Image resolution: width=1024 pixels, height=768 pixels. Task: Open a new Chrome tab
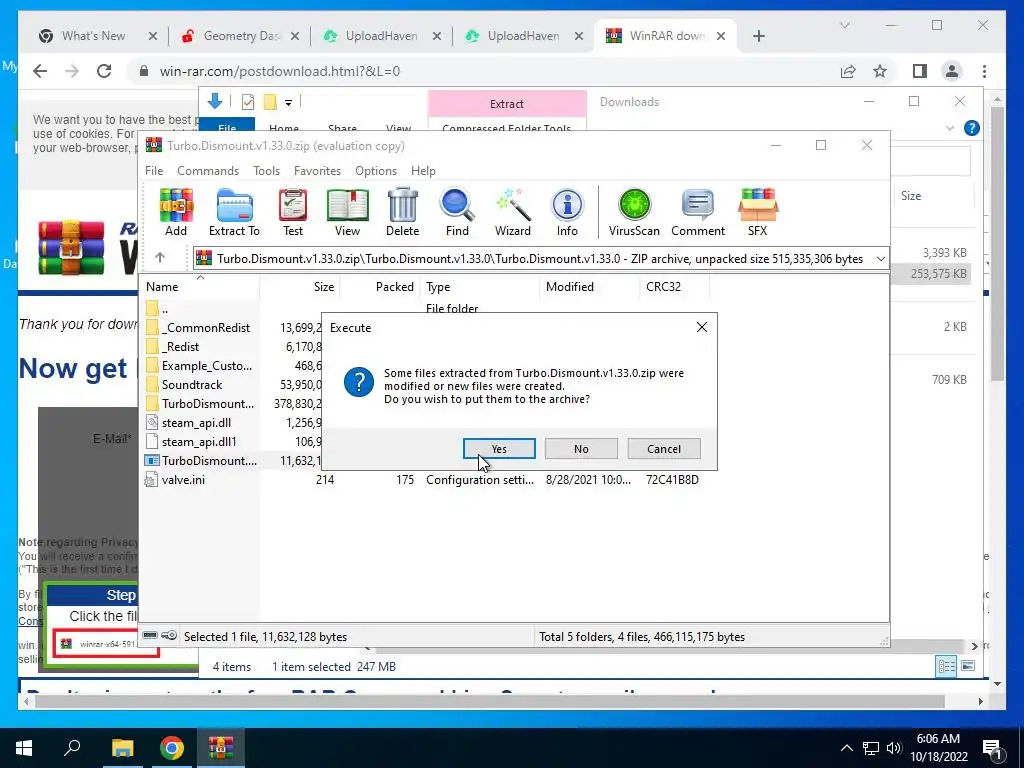coord(758,36)
